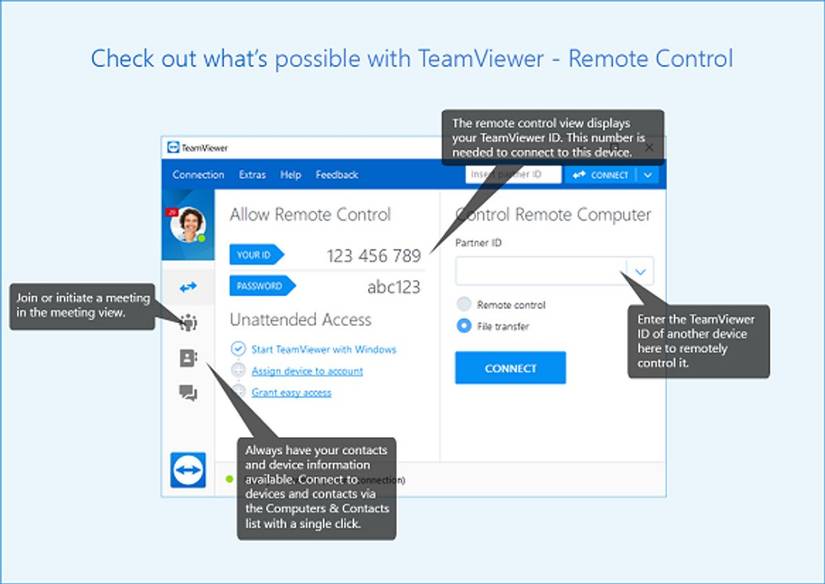Open the Computers & Contacts icon
This screenshot has width=825, height=584.
(x=189, y=359)
